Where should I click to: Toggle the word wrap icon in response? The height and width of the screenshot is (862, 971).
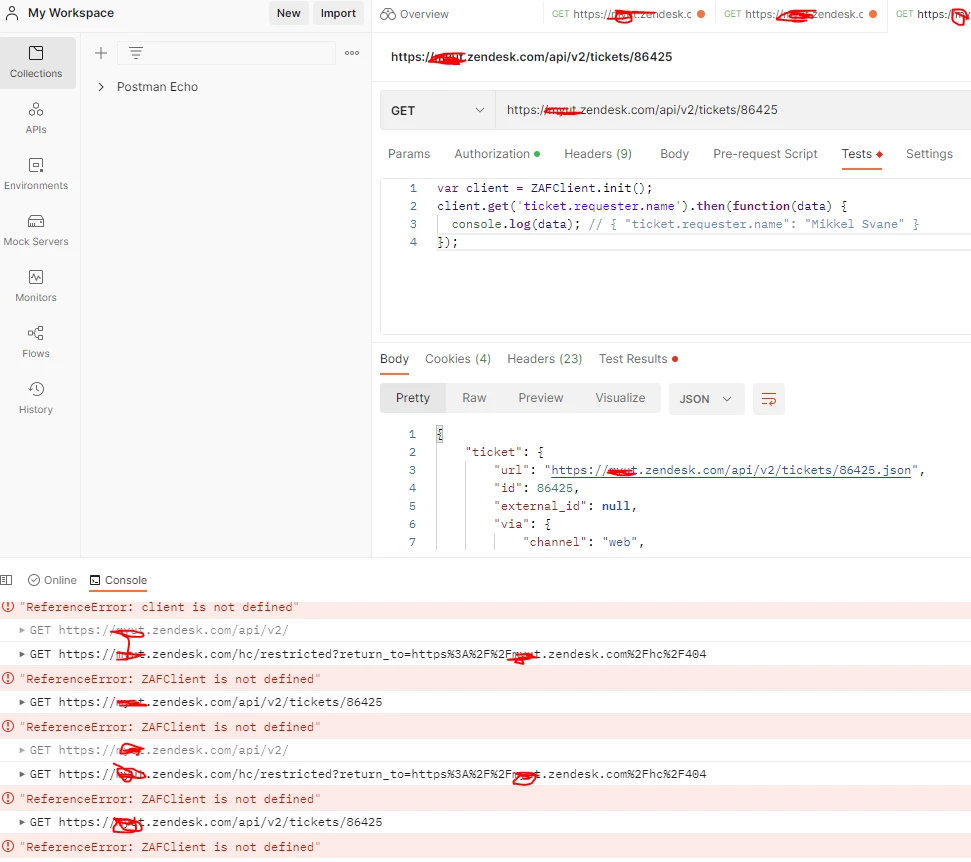769,399
